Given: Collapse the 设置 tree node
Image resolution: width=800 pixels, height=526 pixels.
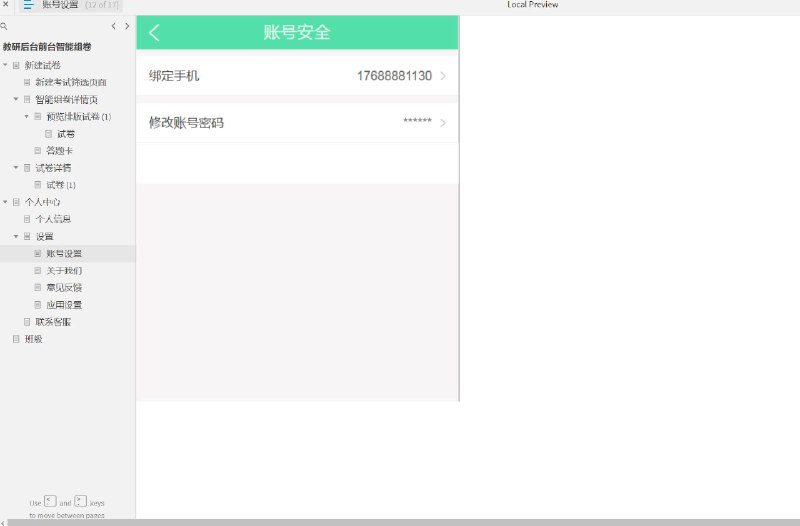Looking at the screenshot, I should click(16, 236).
